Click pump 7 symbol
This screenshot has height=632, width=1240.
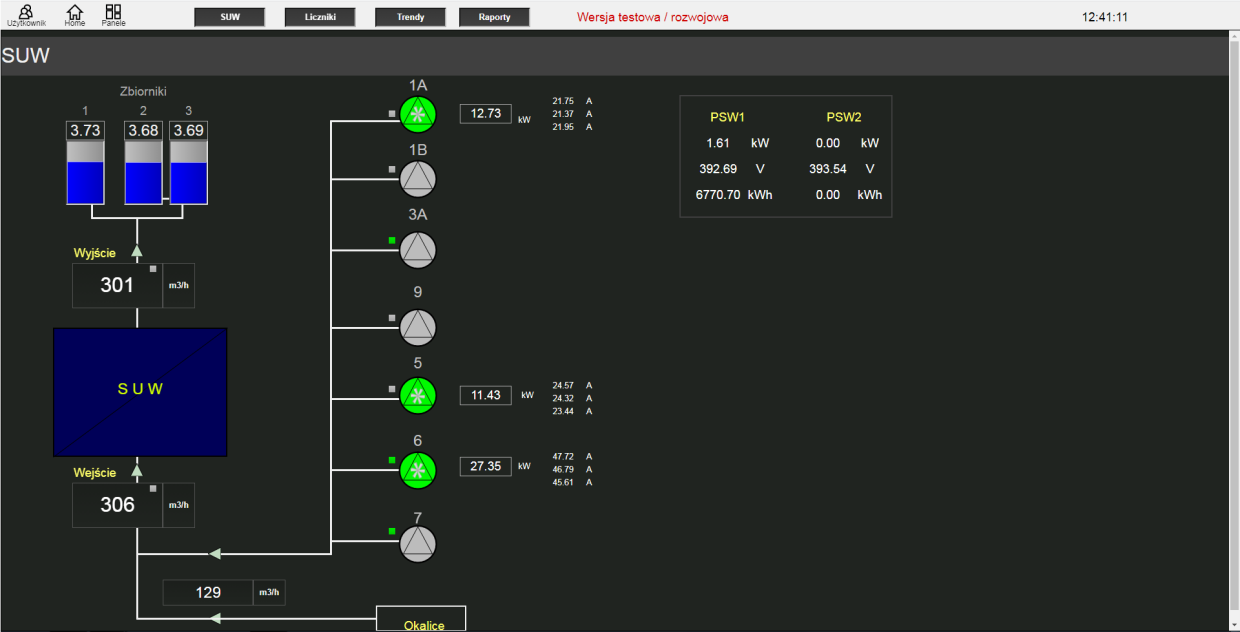point(418,543)
